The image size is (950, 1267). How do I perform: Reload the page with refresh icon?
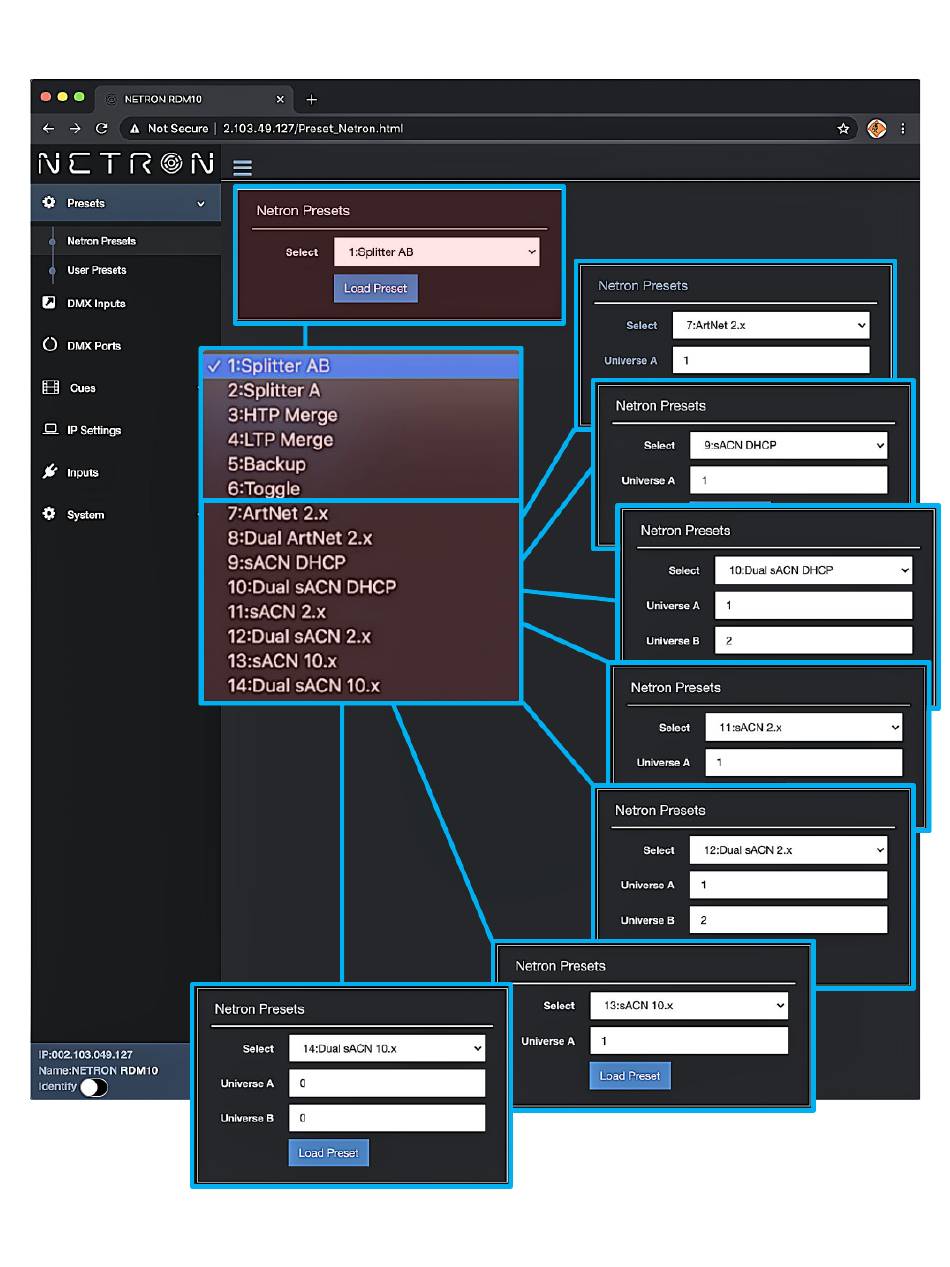click(101, 128)
